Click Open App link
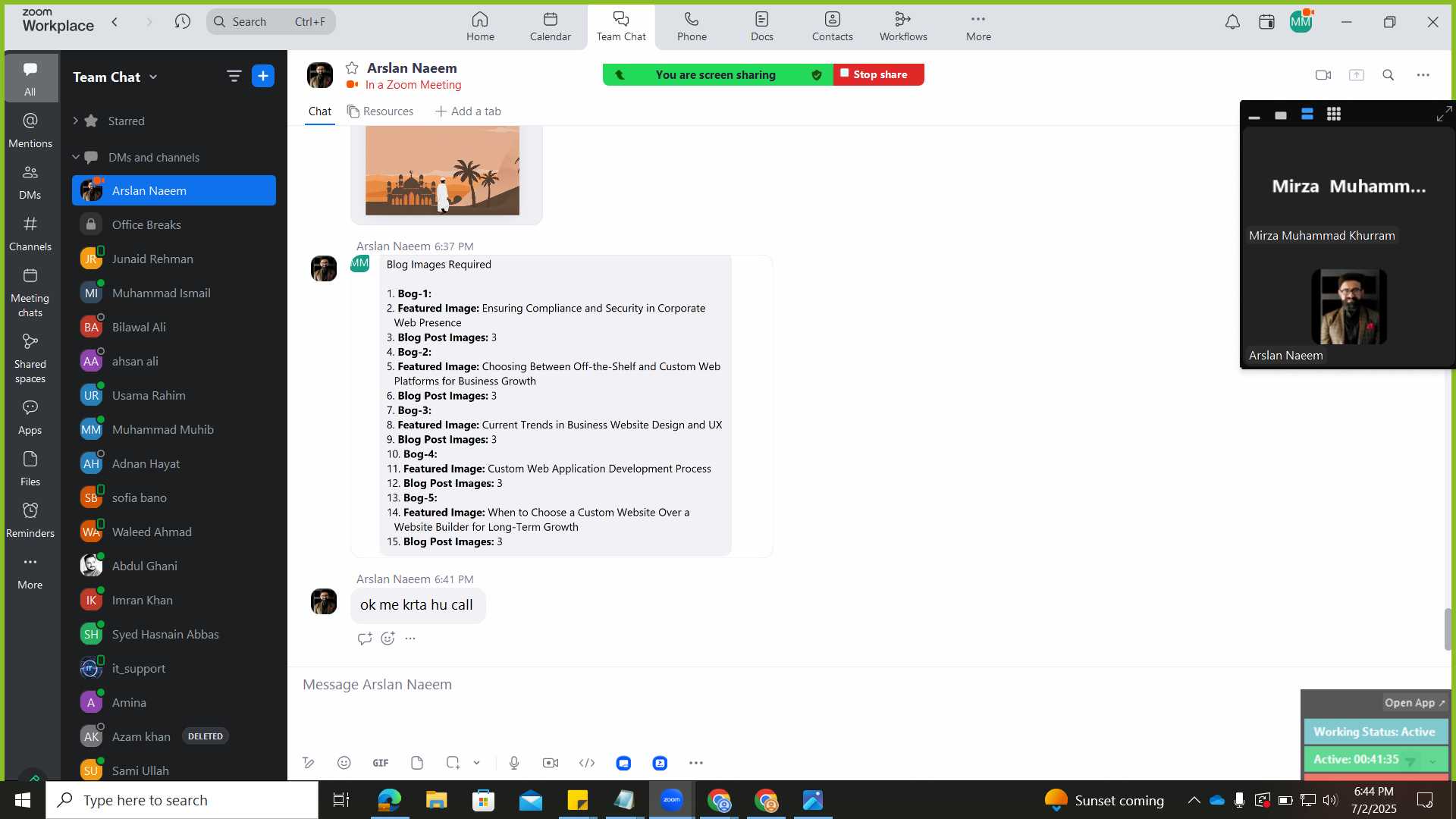The image size is (1456, 819). [x=1415, y=703]
